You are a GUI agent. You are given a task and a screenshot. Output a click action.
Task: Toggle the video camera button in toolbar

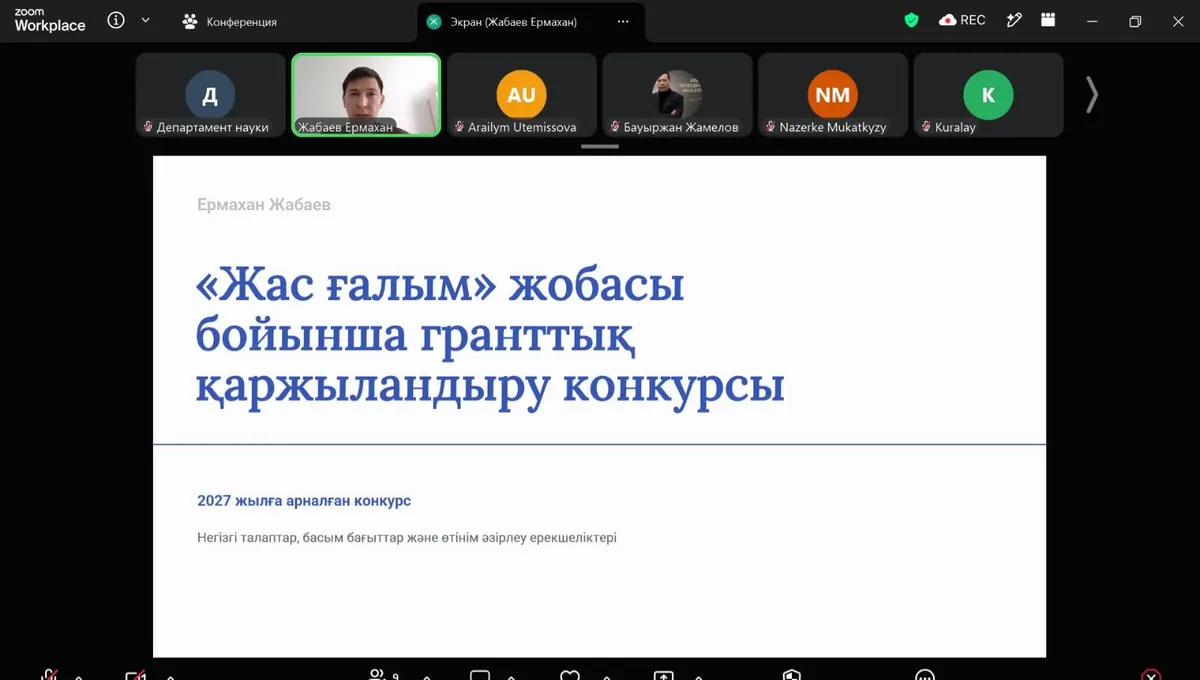[x=136, y=676]
